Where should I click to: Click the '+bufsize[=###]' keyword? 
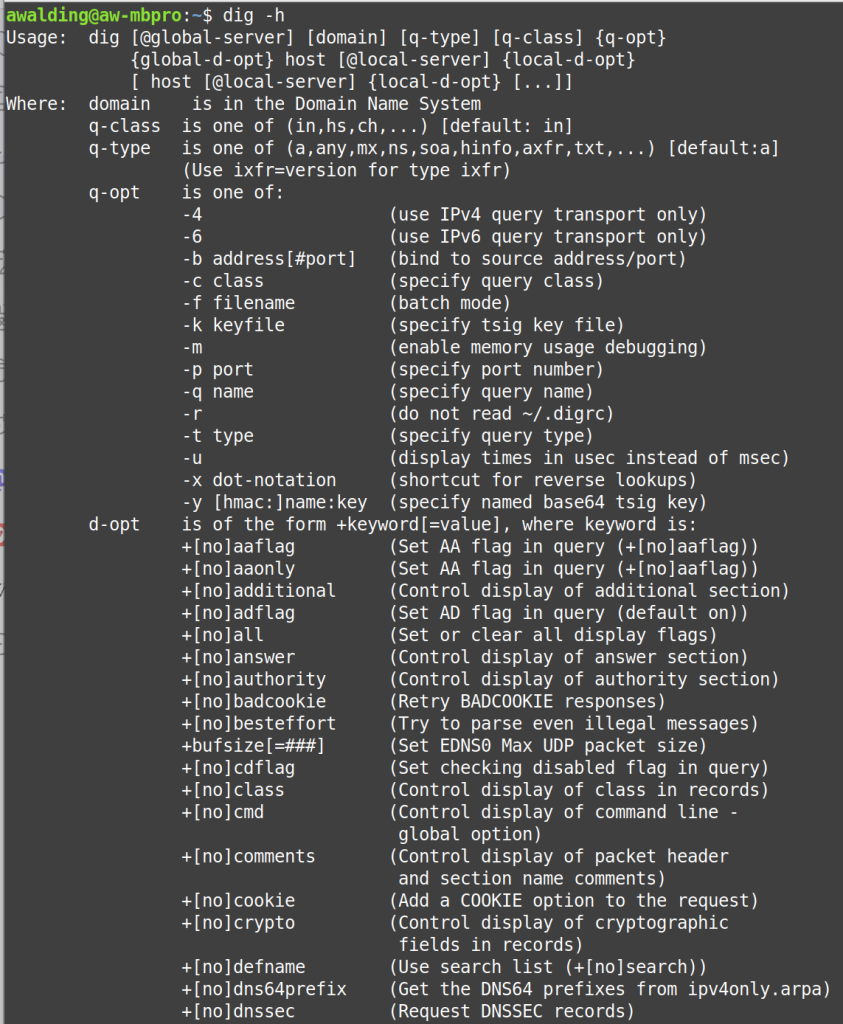tap(253, 746)
